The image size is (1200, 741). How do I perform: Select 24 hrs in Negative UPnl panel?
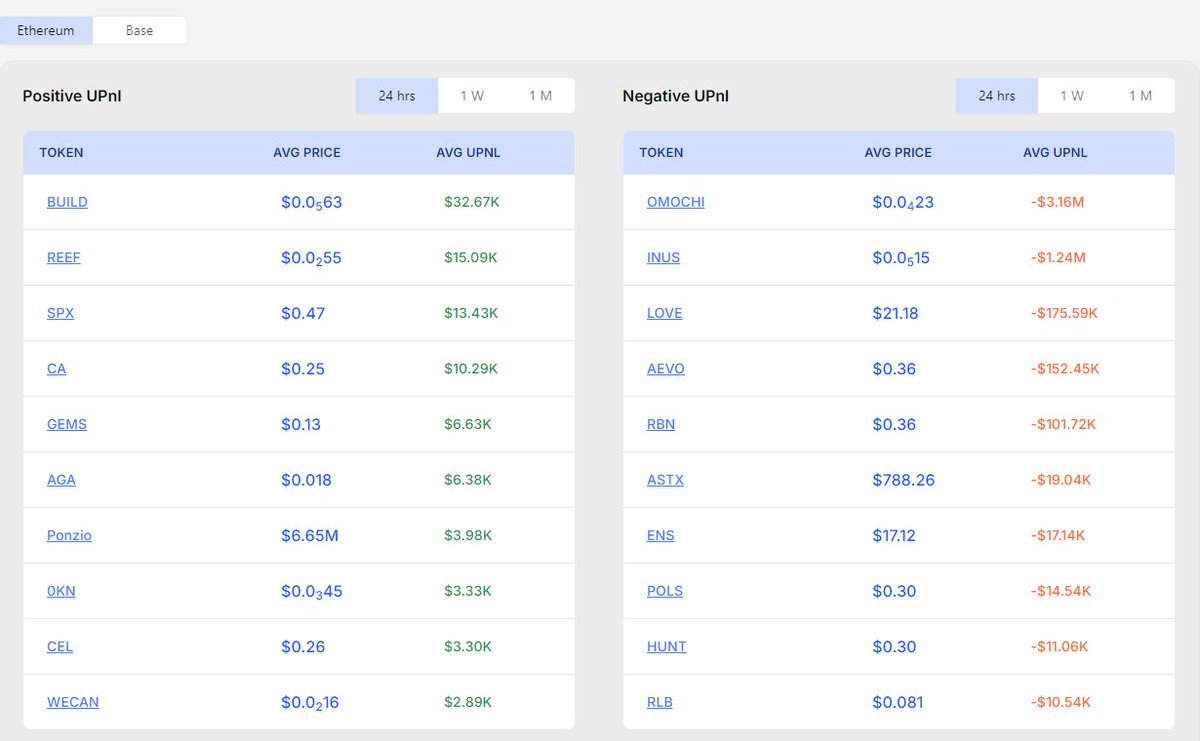click(997, 96)
